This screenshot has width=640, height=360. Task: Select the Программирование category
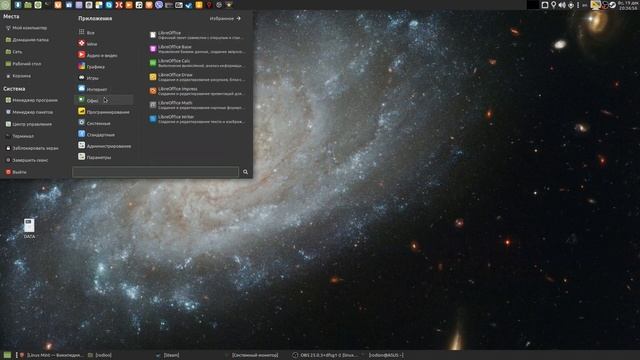(104, 111)
